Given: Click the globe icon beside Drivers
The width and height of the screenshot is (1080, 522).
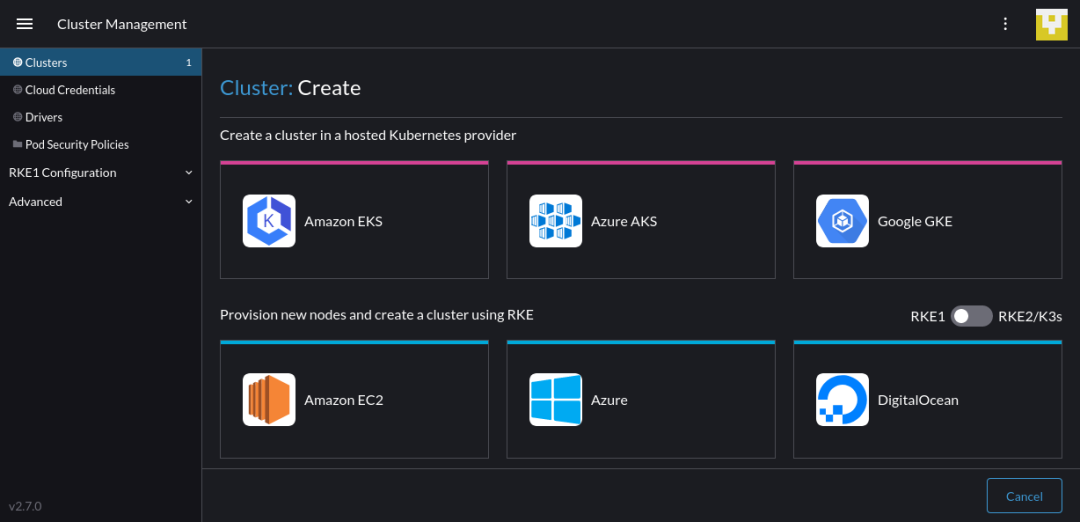Looking at the screenshot, I should 18,117.
